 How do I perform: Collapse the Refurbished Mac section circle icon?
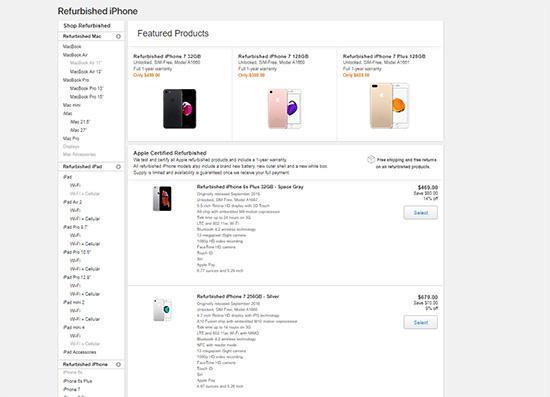[x=118, y=36]
